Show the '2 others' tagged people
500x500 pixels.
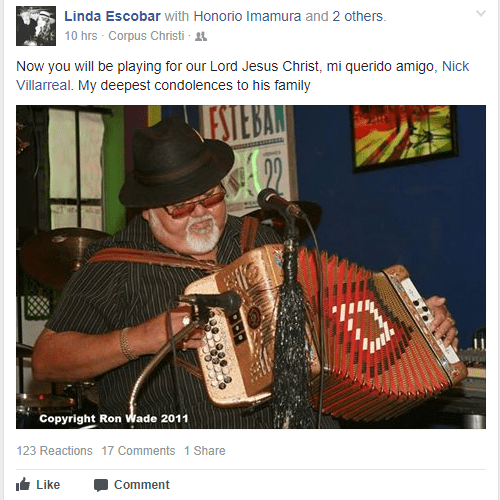(x=358, y=16)
